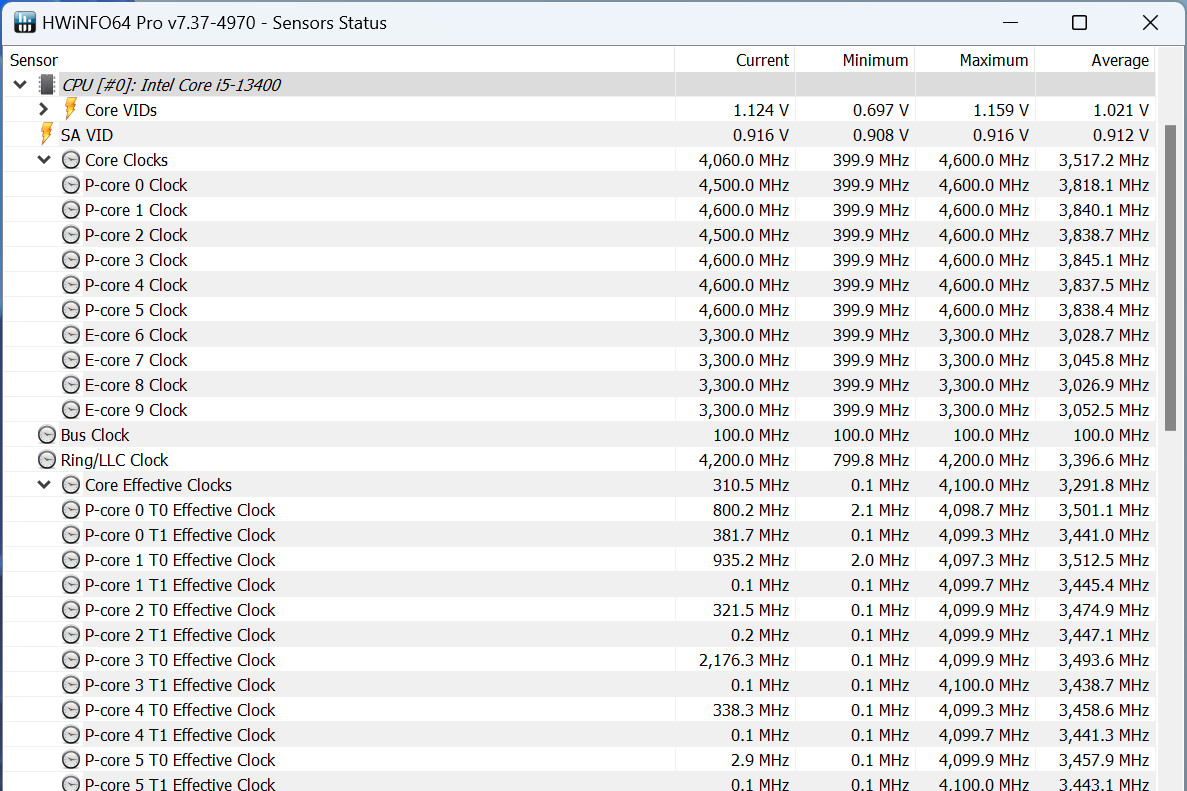Click the Core Effective Clocks icon
Viewport: 1187px width, 791px height.
[70, 484]
